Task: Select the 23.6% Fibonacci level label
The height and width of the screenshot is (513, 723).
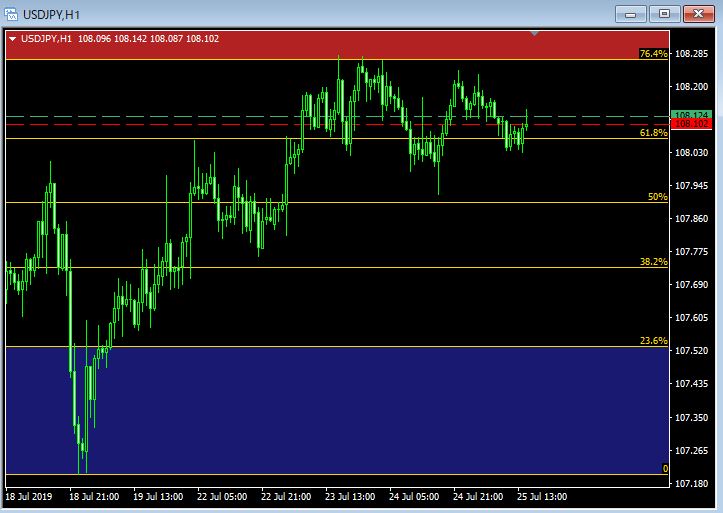Action: pyautogui.click(x=653, y=341)
